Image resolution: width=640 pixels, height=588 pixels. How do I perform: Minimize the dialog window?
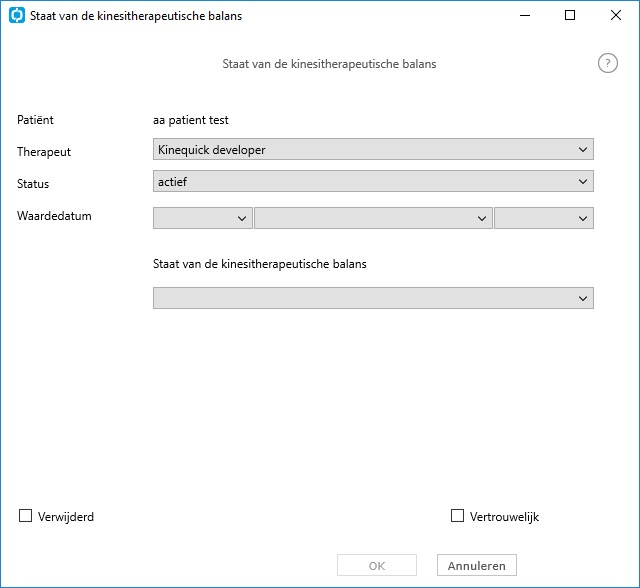(x=525, y=16)
